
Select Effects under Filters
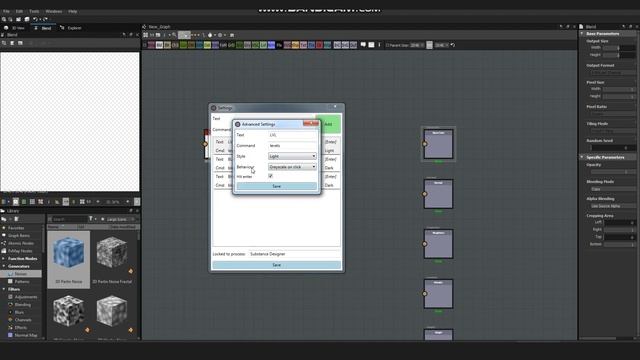pos(21,328)
